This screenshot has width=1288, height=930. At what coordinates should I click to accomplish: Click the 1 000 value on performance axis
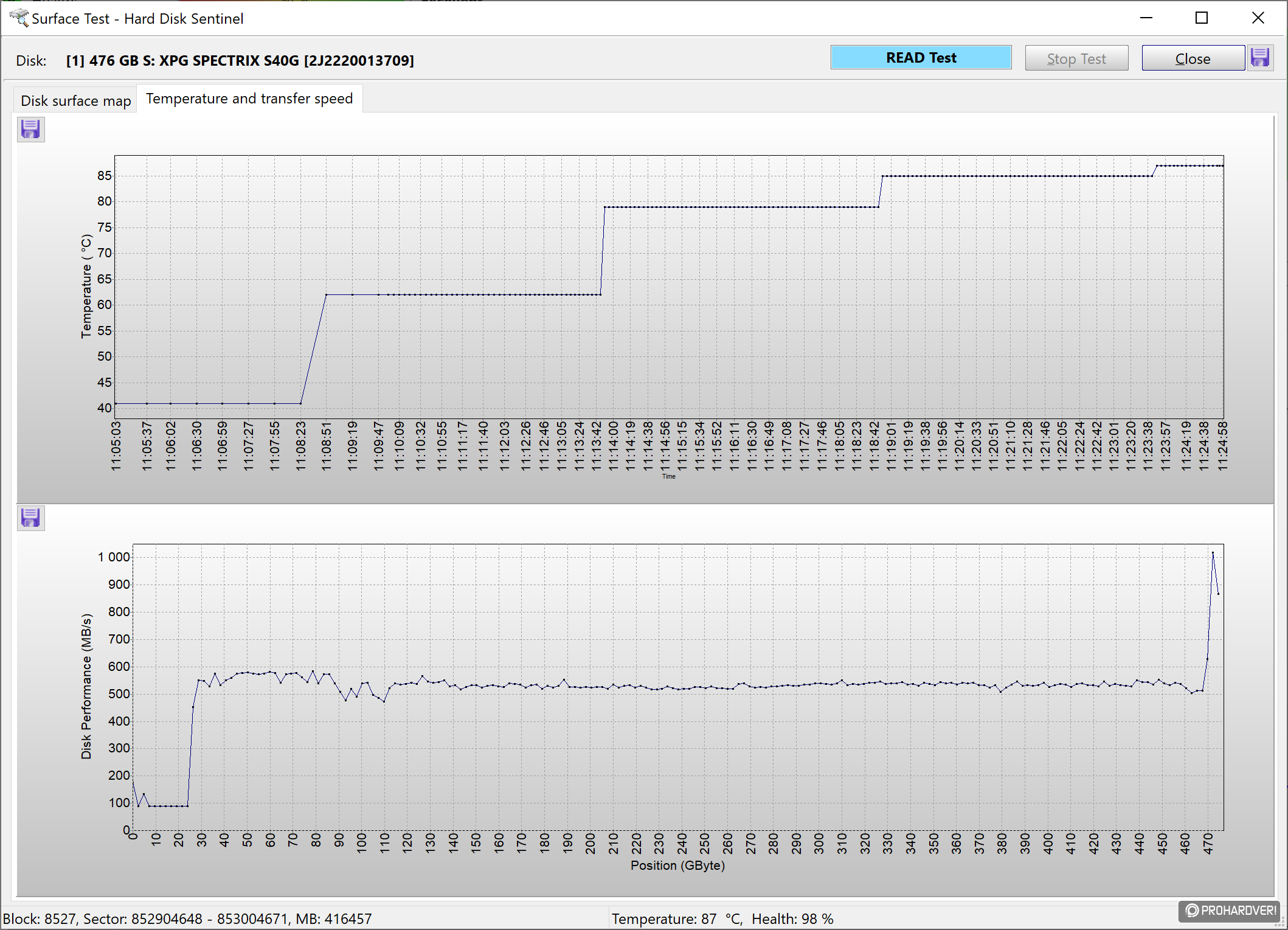click(114, 557)
